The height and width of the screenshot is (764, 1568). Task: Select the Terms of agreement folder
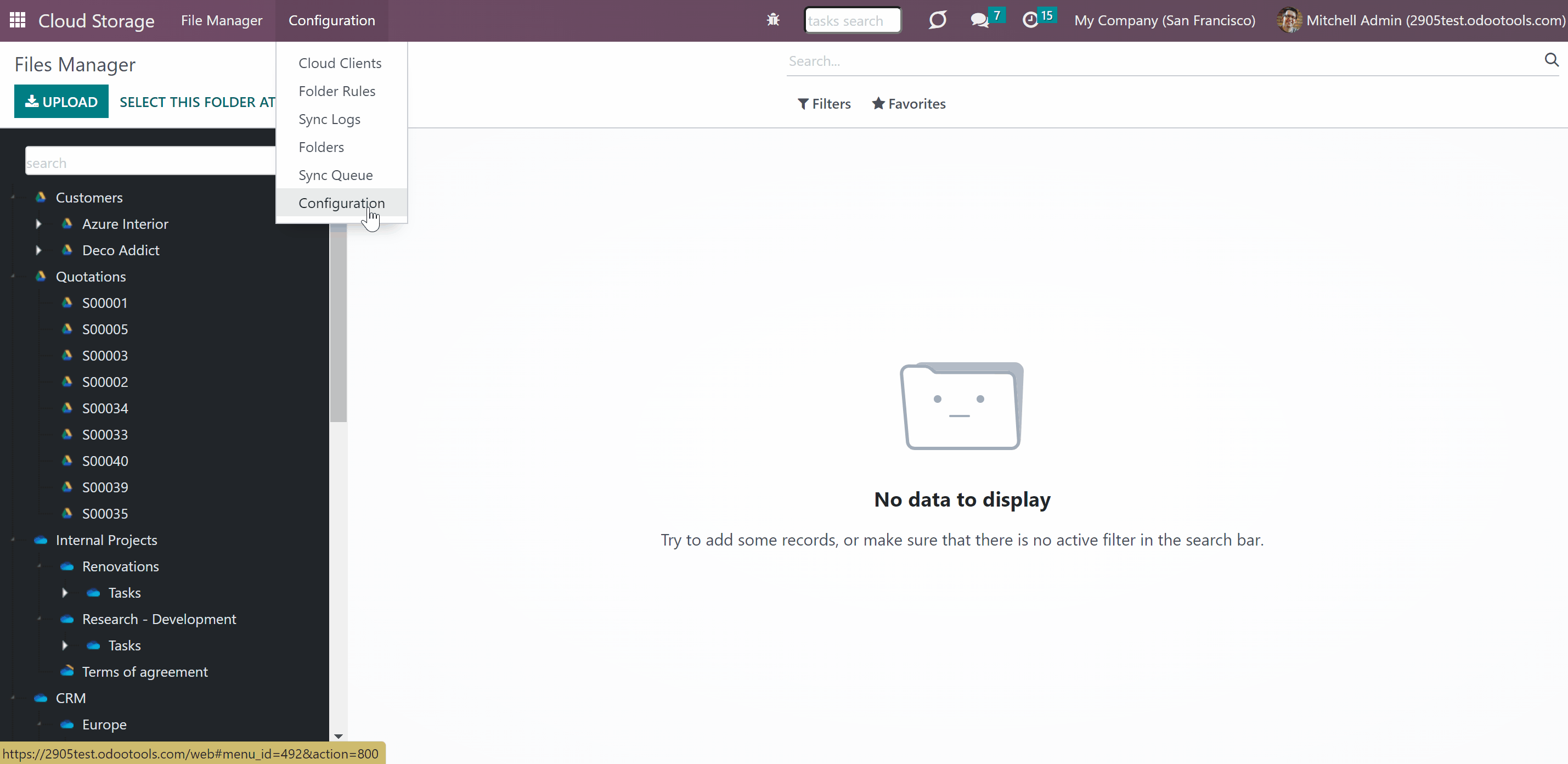point(145,671)
